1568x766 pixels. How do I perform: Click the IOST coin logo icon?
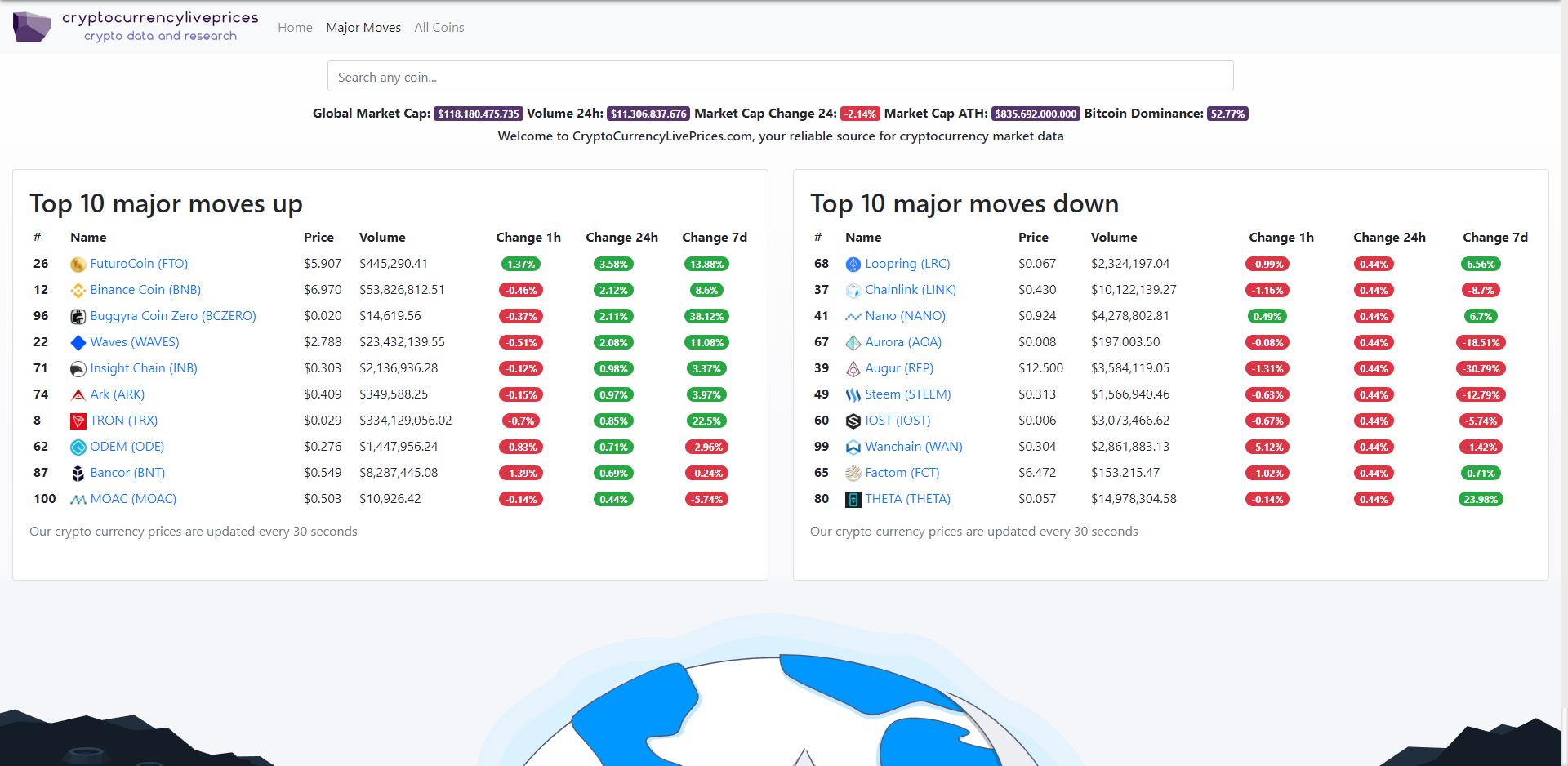point(852,421)
